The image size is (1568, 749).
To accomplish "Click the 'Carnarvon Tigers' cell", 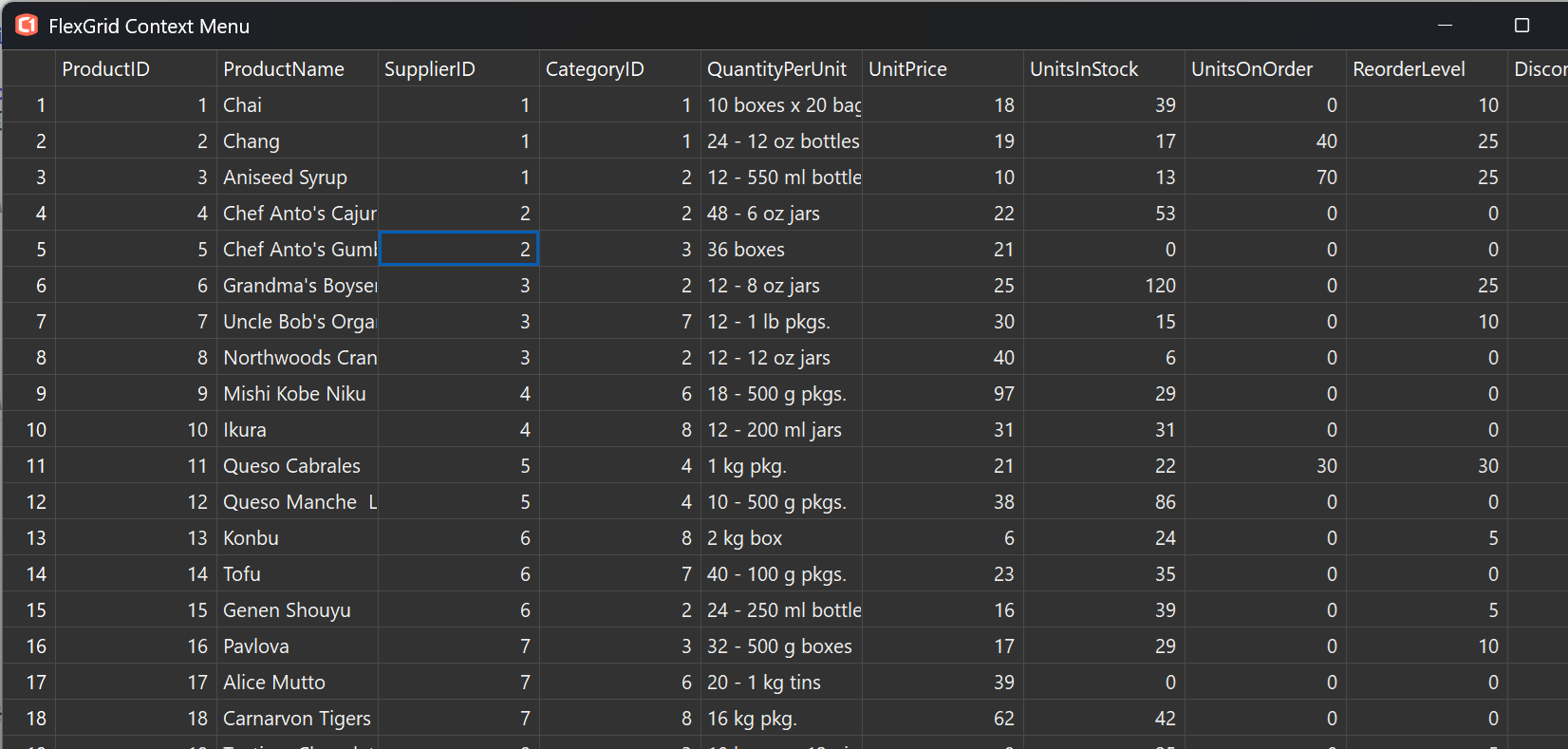I will coord(298,719).
